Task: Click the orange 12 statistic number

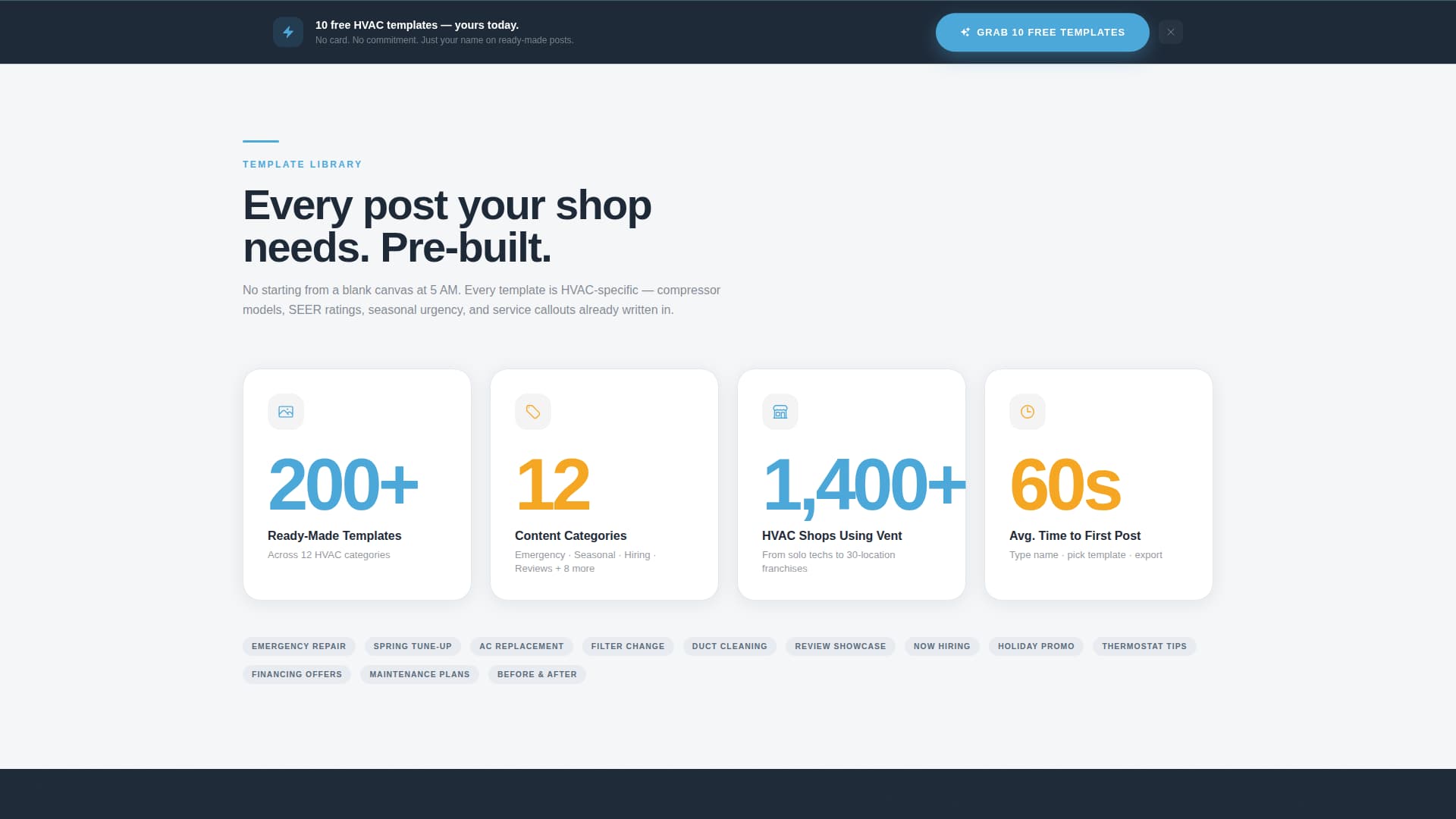Action: coord(552,484)
